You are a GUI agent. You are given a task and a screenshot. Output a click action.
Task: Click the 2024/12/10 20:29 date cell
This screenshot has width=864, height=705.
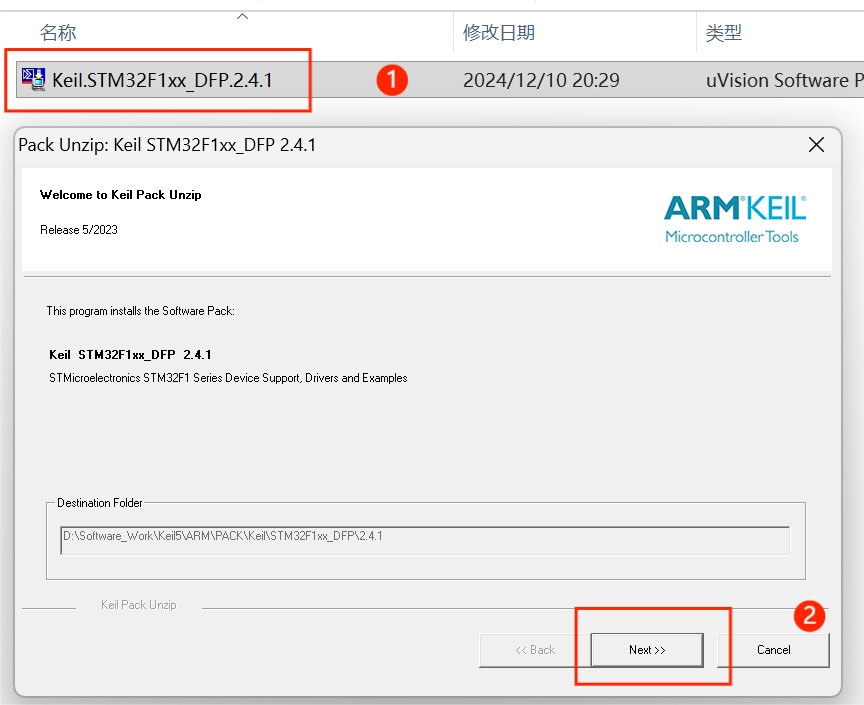point(541,80)
